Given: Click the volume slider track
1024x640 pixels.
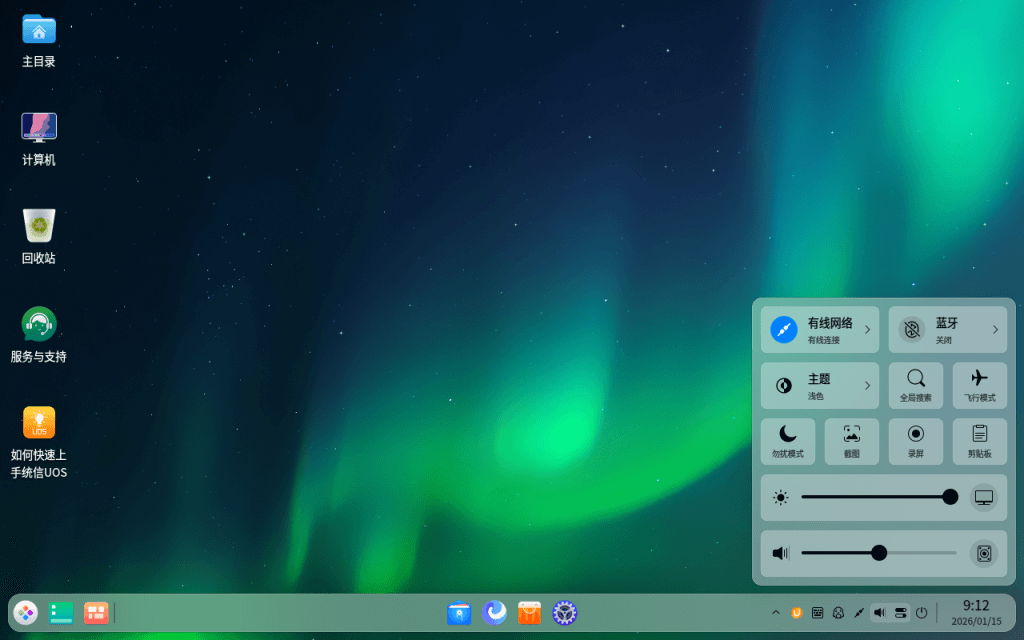Looking at the screenshot, I should 879,553.
